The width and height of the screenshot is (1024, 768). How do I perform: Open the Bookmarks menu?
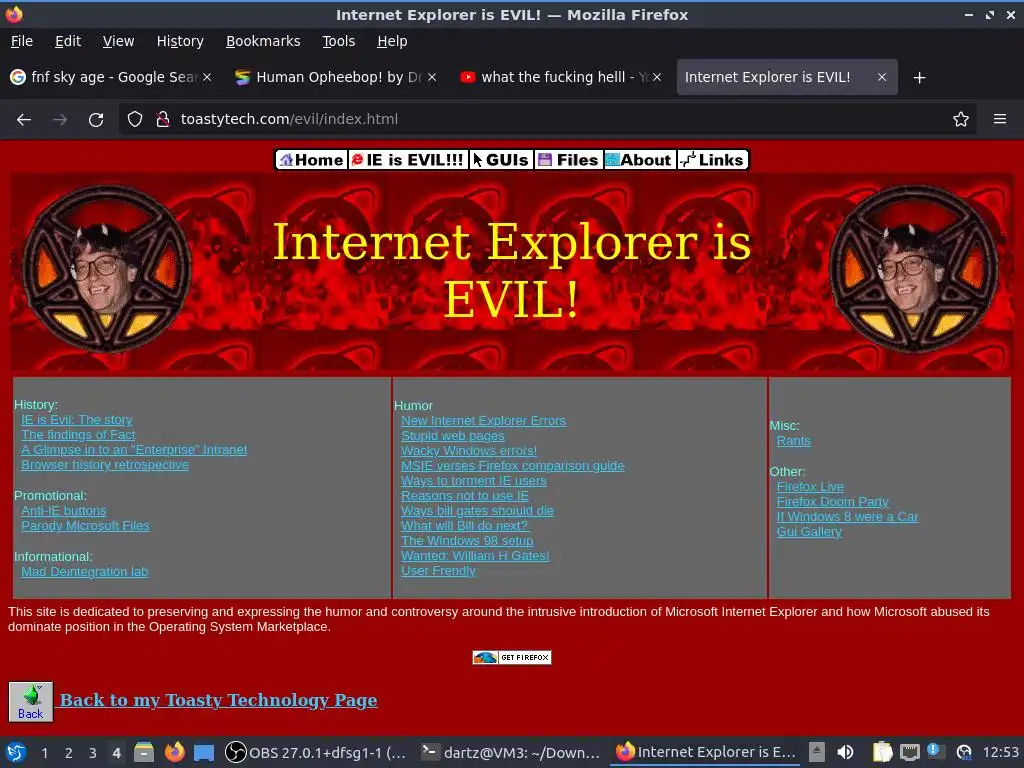[263, 41]
